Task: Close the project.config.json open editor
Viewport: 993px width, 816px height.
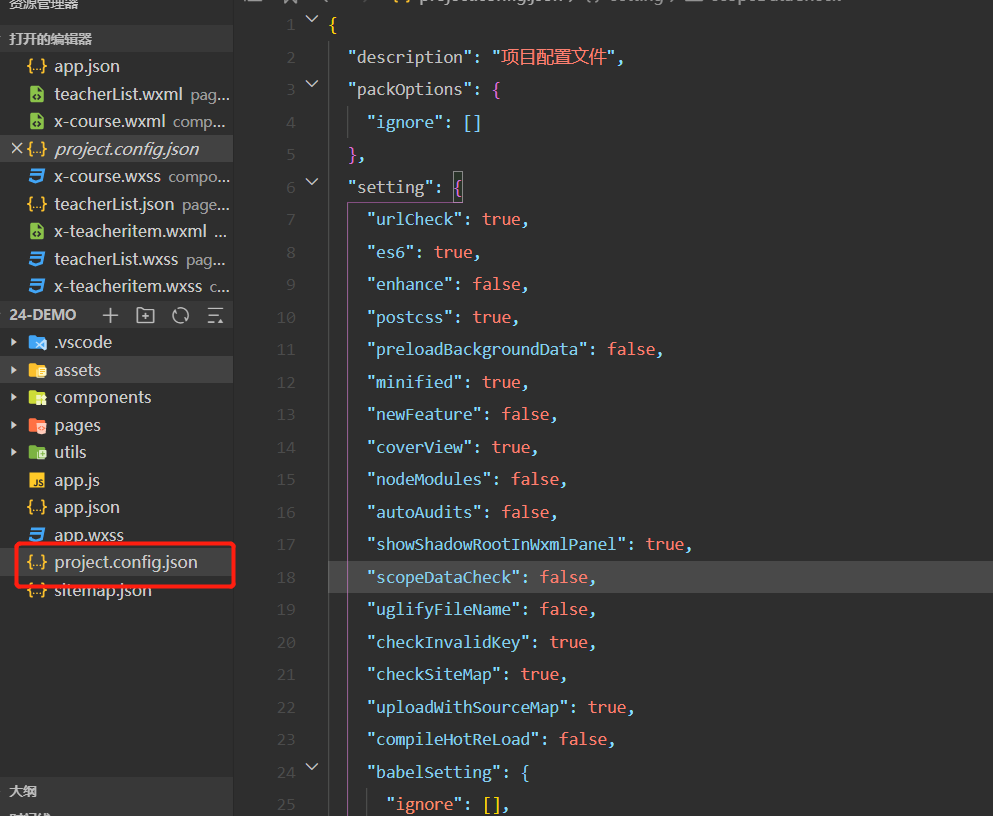Action: (17, 149)
